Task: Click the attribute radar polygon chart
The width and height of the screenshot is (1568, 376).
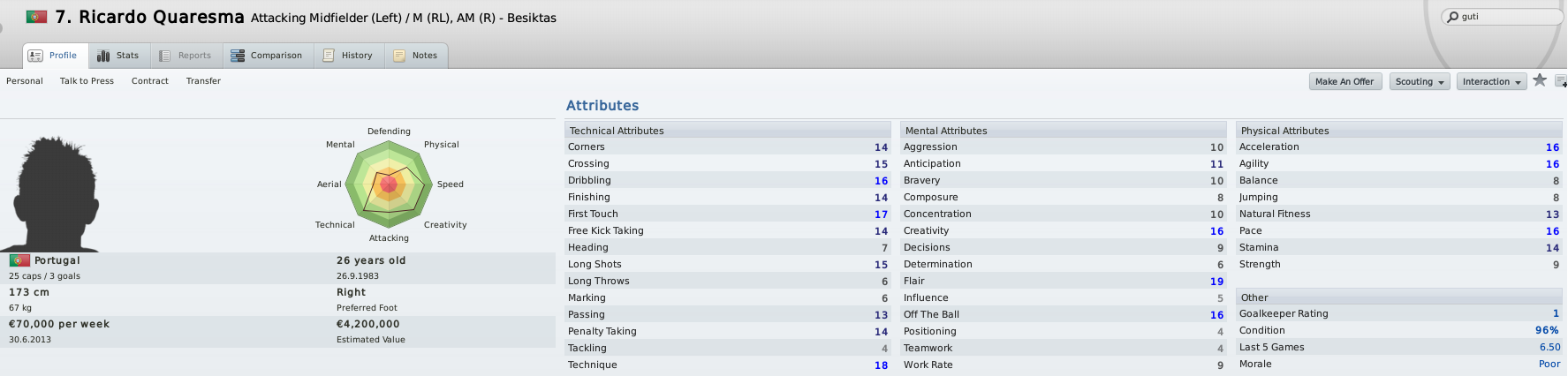Action: [x=389, y=184]
